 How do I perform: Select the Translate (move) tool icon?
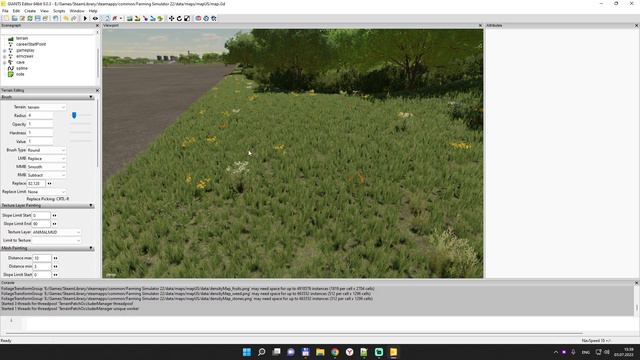pos(171,18)
